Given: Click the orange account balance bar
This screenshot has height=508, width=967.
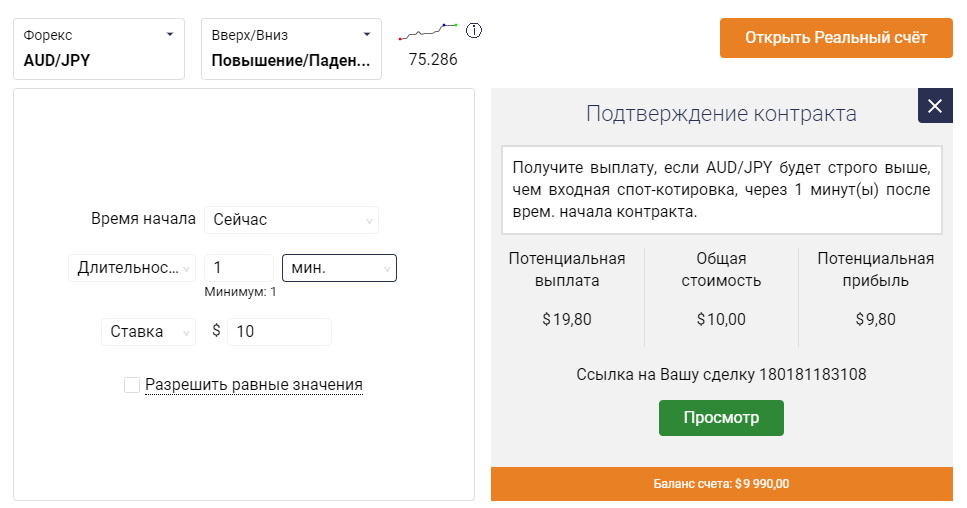Looking at the screenshot, I should (721, 484).
